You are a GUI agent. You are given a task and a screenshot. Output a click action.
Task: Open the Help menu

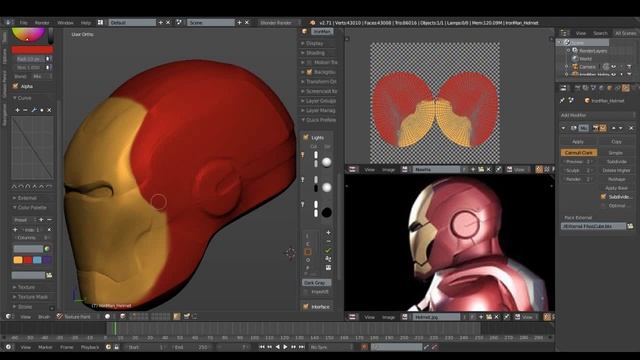pos(86,22)
